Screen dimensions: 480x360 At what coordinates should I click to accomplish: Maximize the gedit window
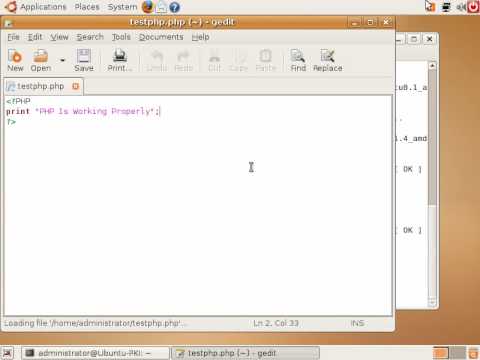pos(370,22)
